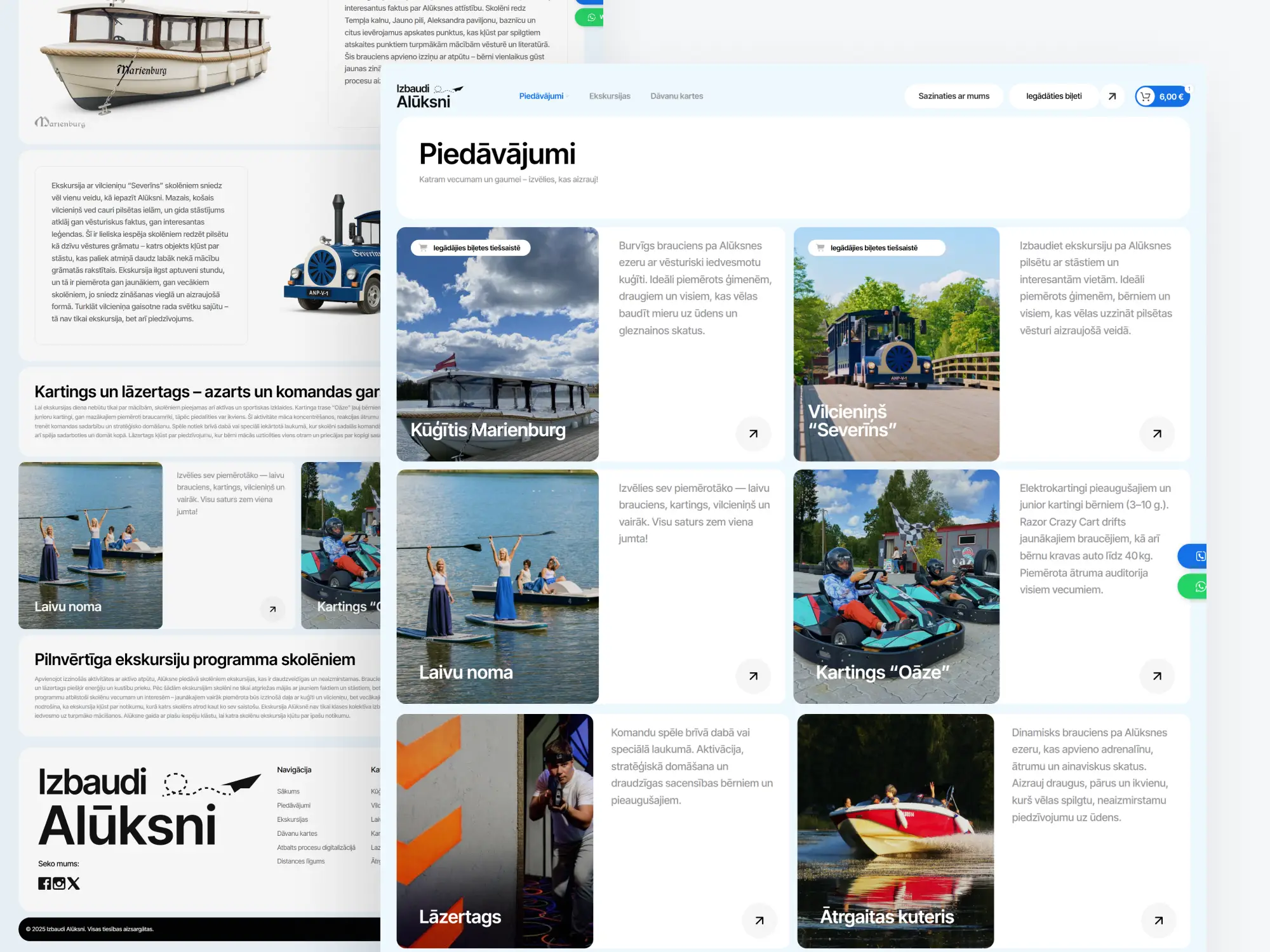Click arrow on Kartings Oāze card
The width and height of the screenshot is (1270, 952).
click(x=1157, y=677)
